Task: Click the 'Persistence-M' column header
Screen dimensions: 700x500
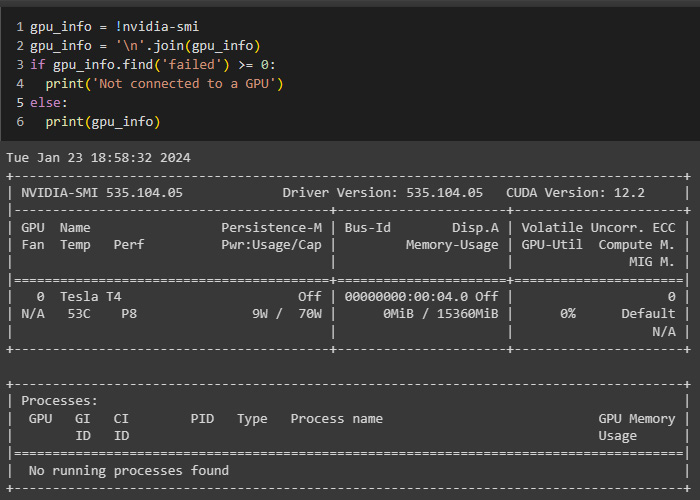Action: point(271,228)
